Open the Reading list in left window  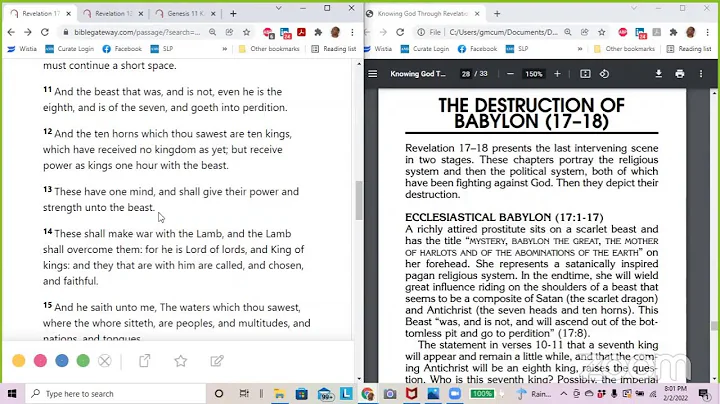(x=334, y=49)
